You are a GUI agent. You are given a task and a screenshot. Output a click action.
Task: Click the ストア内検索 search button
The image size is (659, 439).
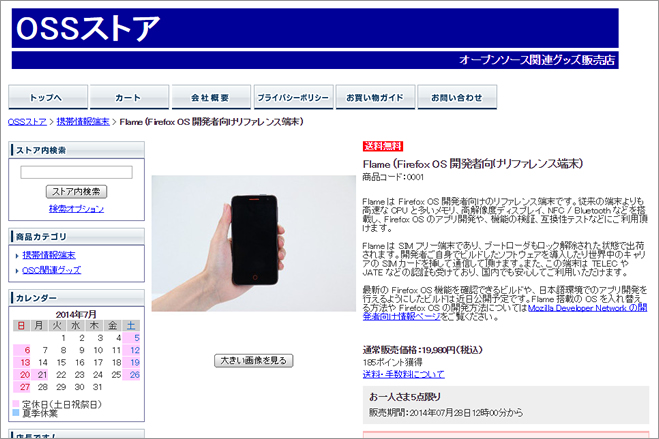coord(76,192)
